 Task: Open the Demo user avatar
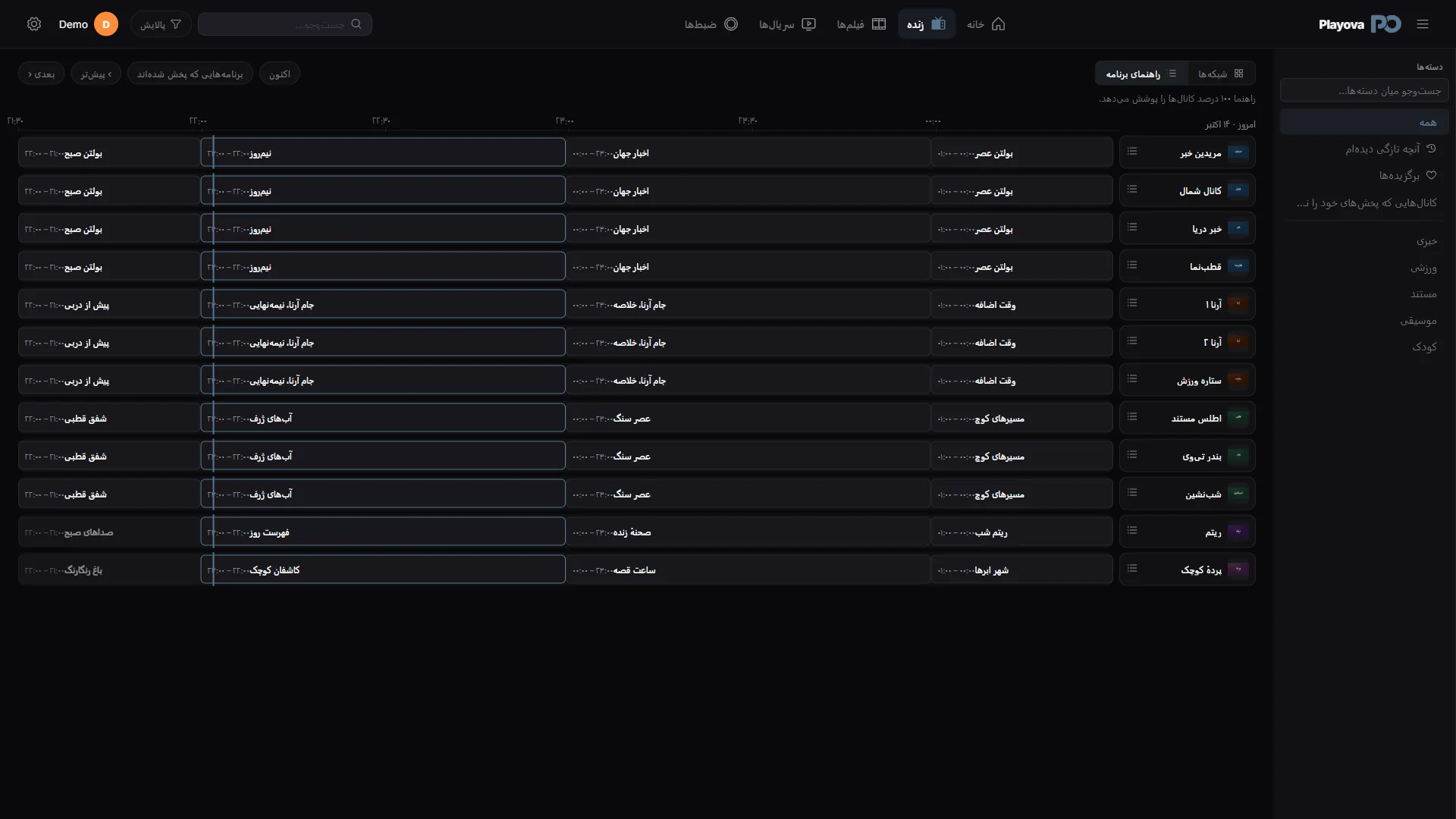click(106, 24)
